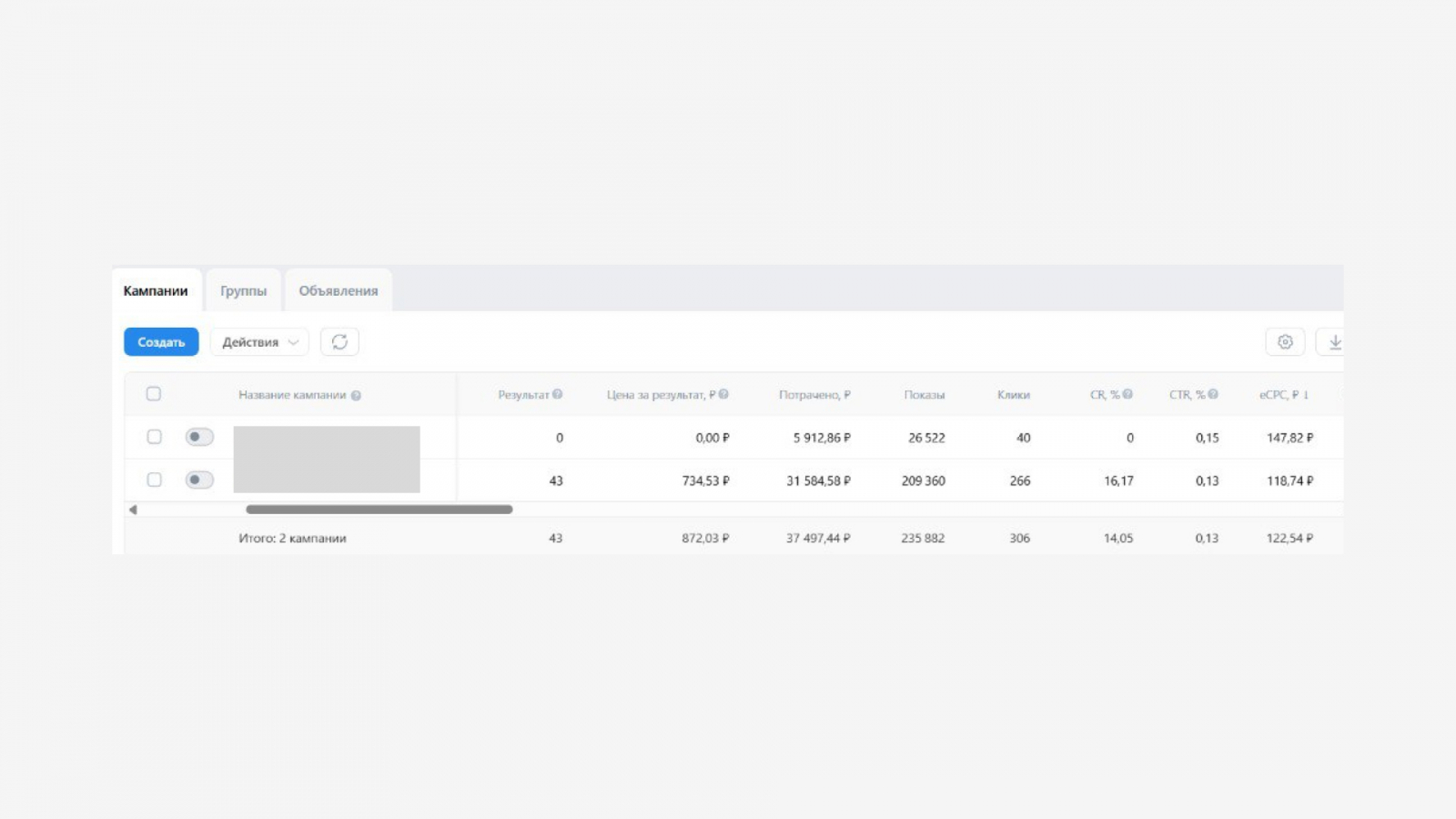Click the eCPC, ₽ column header

[x=1279, y=395]
